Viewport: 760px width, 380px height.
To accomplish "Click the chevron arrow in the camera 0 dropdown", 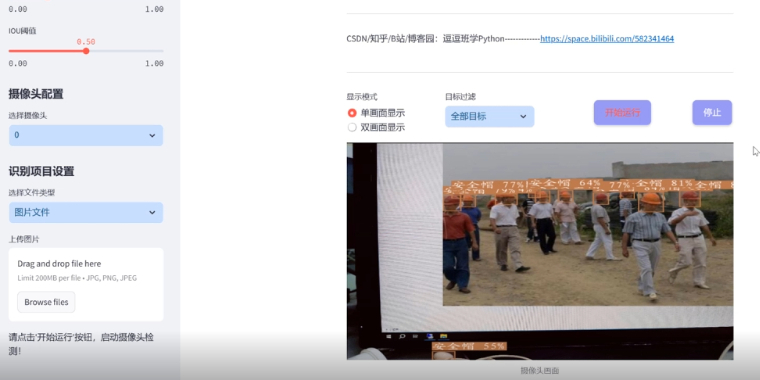I will pos(152,135).
